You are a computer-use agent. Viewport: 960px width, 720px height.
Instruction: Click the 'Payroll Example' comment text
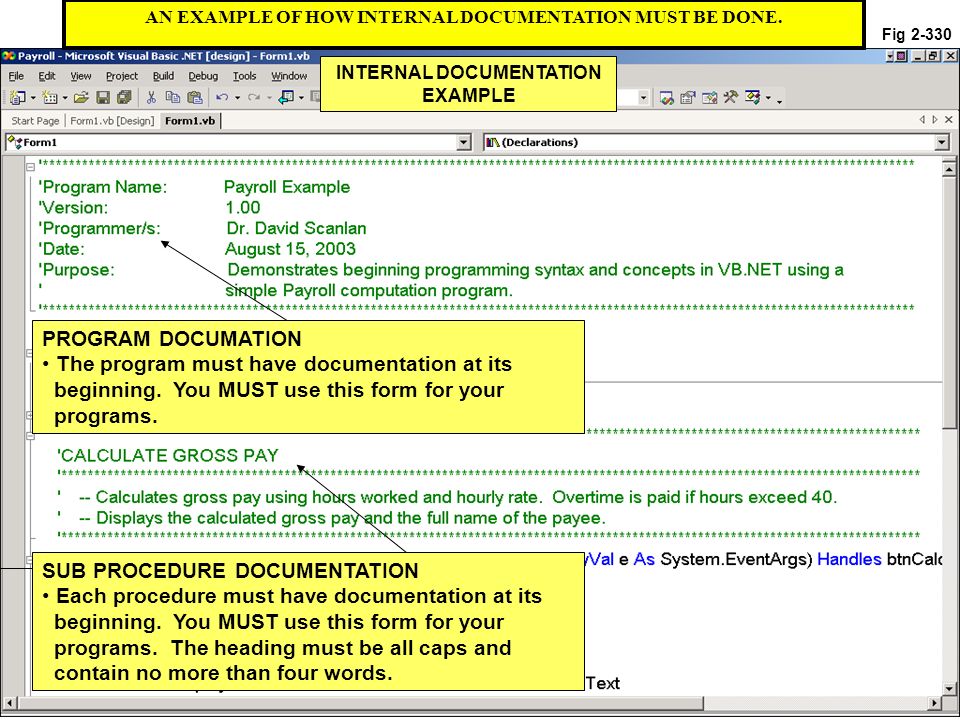(287, 187)
